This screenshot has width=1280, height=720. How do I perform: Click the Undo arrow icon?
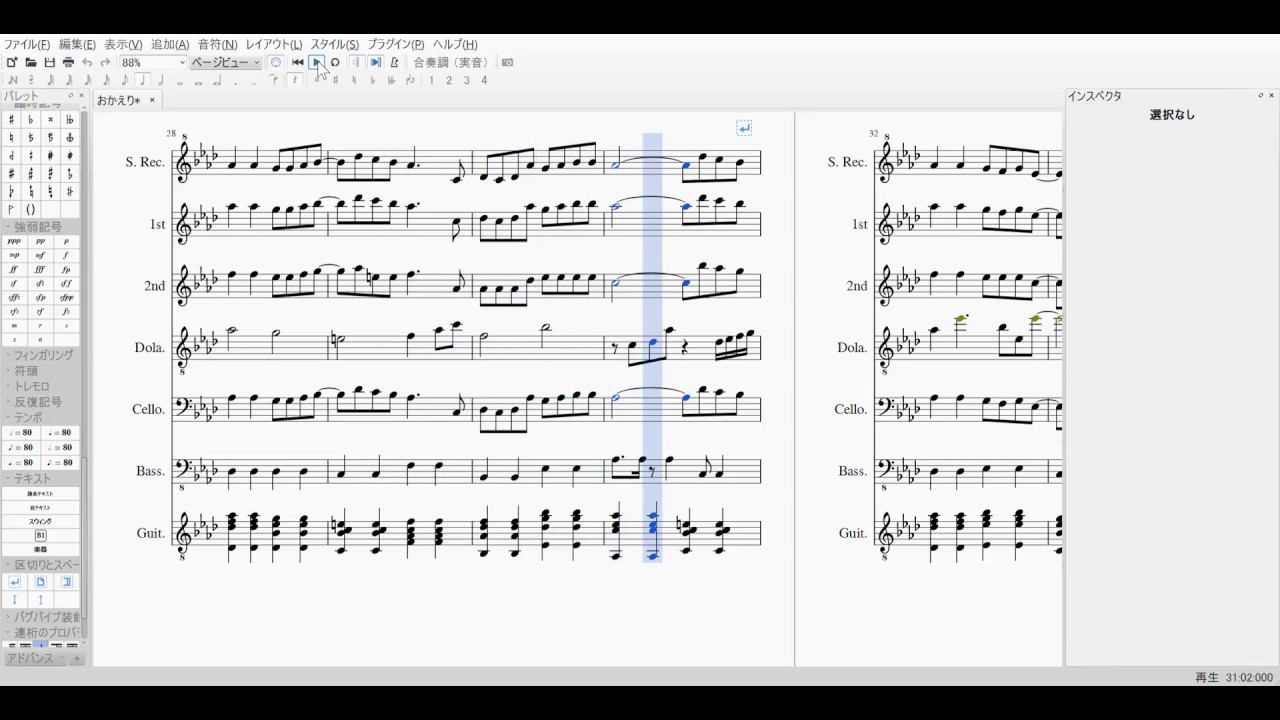pos(87,62)
